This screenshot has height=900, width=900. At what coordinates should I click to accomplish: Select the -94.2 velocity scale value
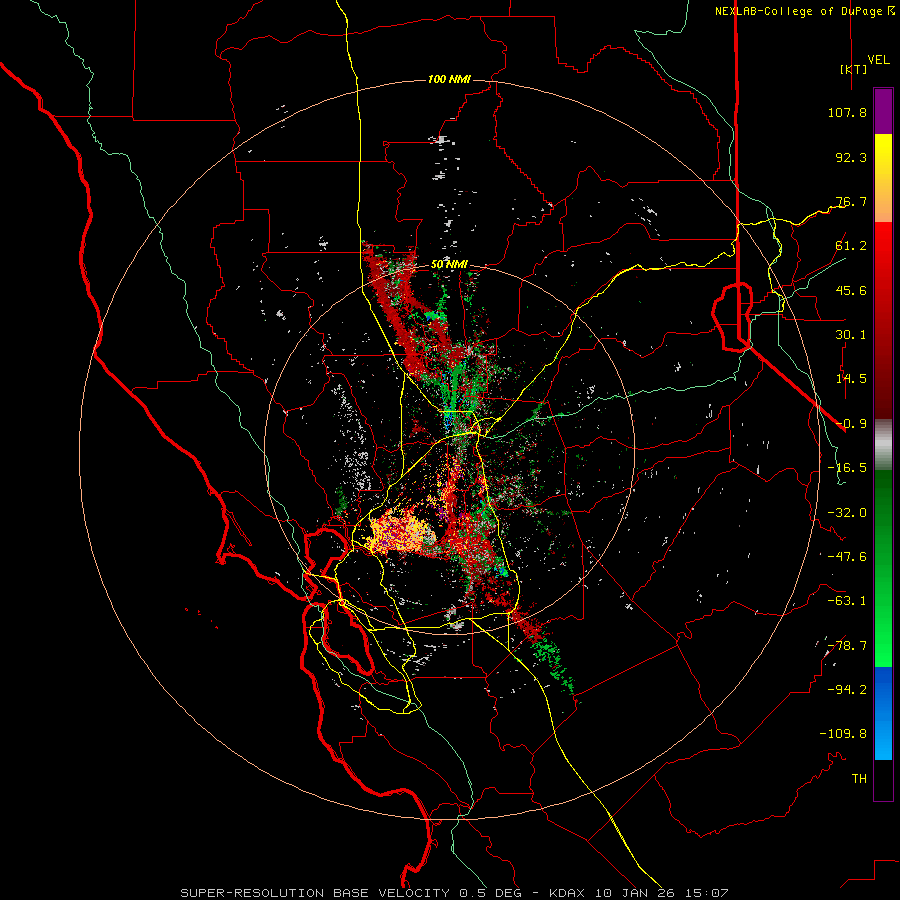pos(847,690)
